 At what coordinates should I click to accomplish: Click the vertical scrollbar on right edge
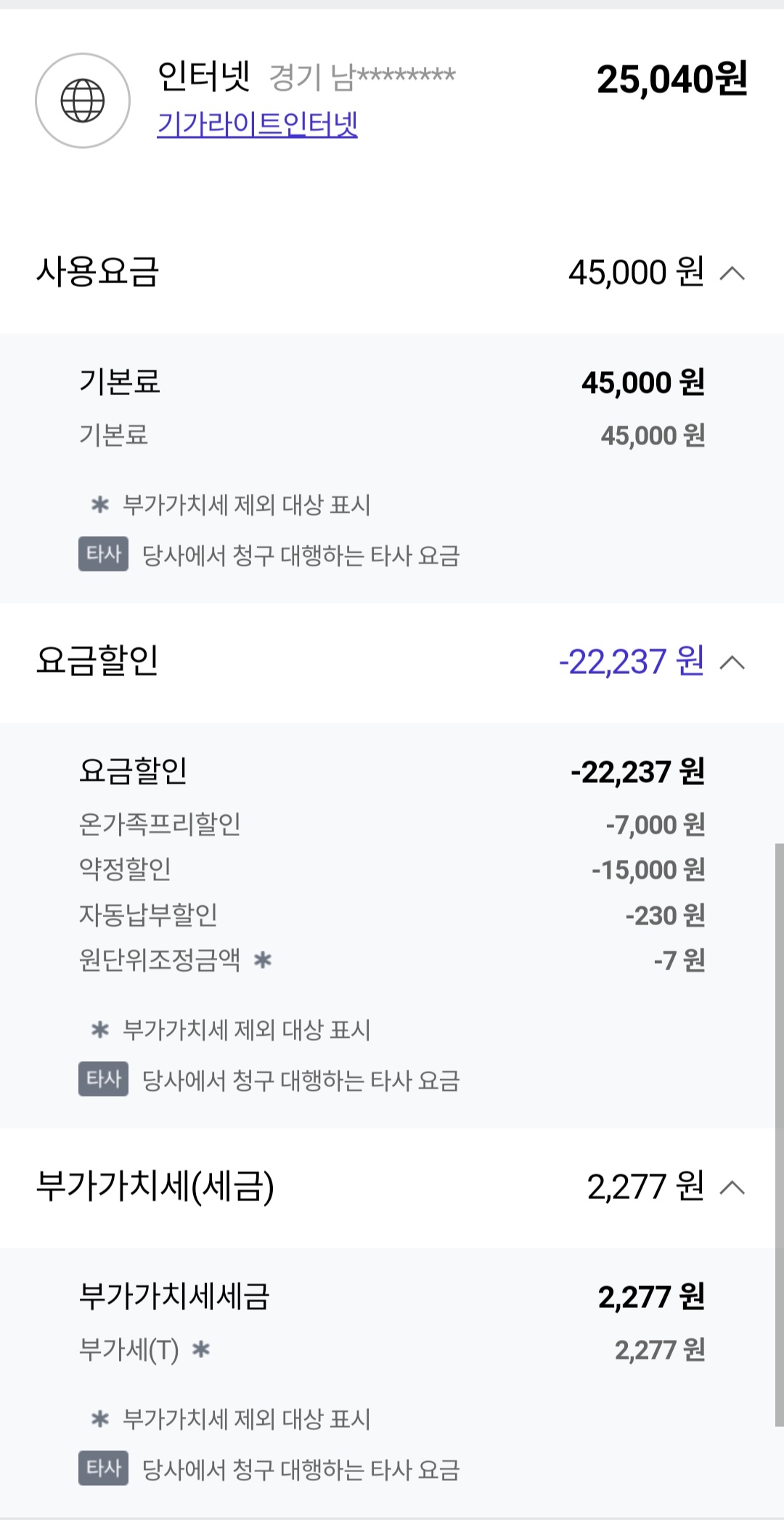(x=779, y=1133)
